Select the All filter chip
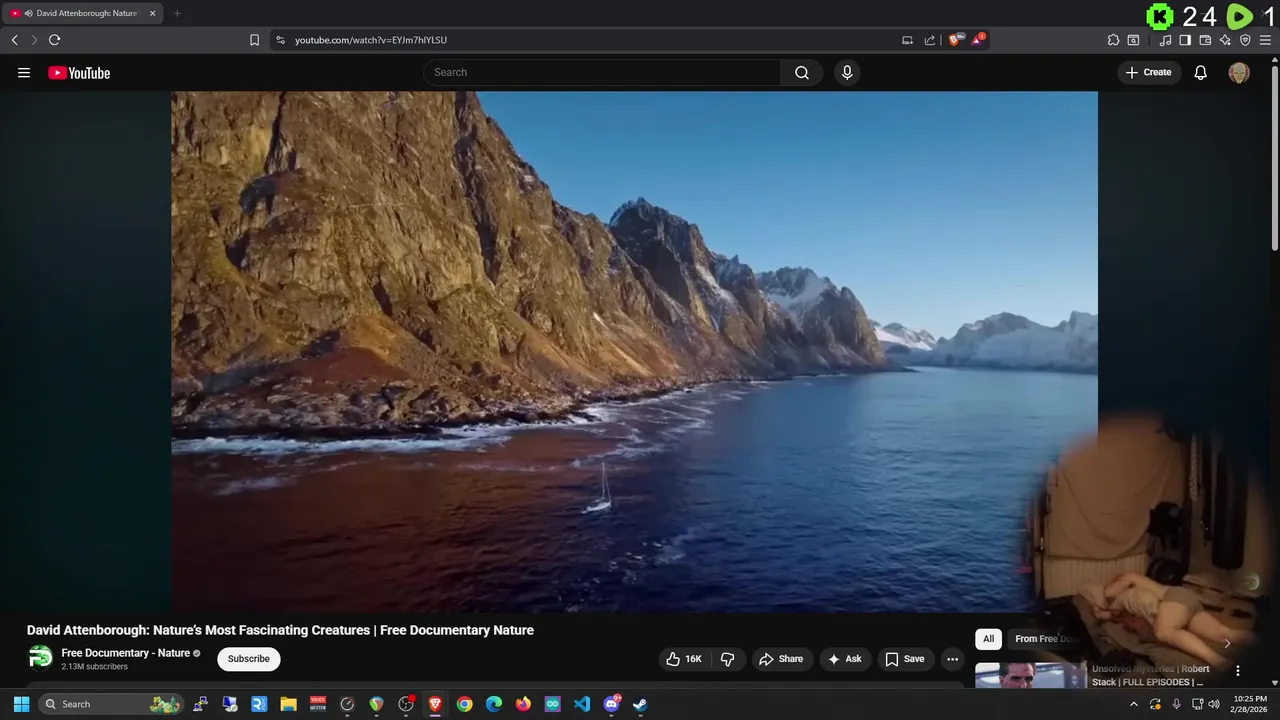This screenshot has height=720, width=1280. [988, 639]
